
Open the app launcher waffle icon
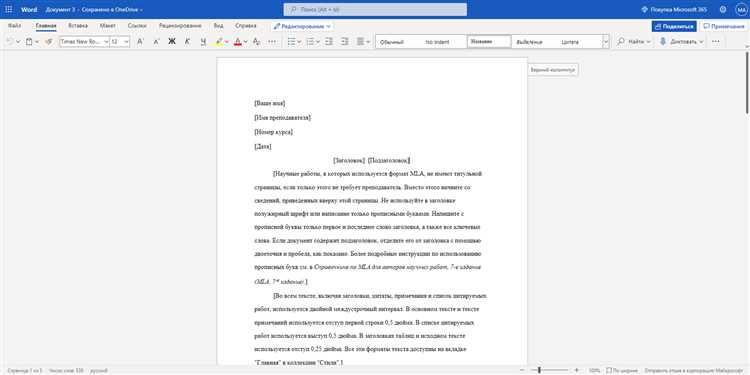click(9, 10)
